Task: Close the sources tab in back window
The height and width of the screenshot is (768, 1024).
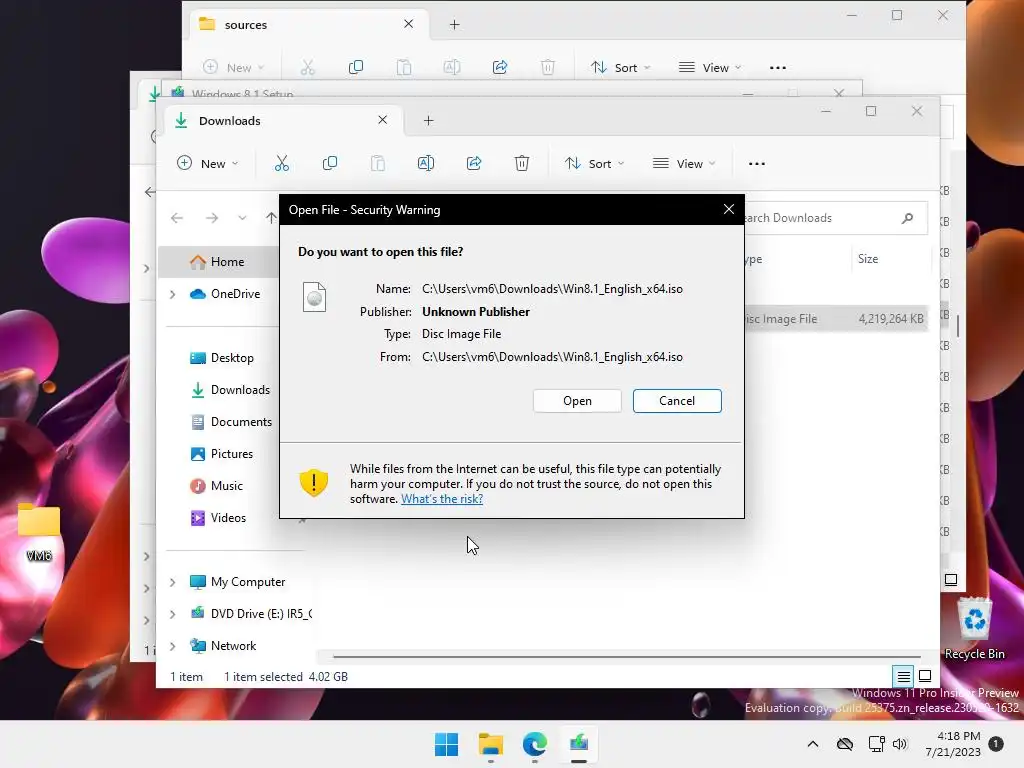Action: pyautogui.click(x=409, y=24)
